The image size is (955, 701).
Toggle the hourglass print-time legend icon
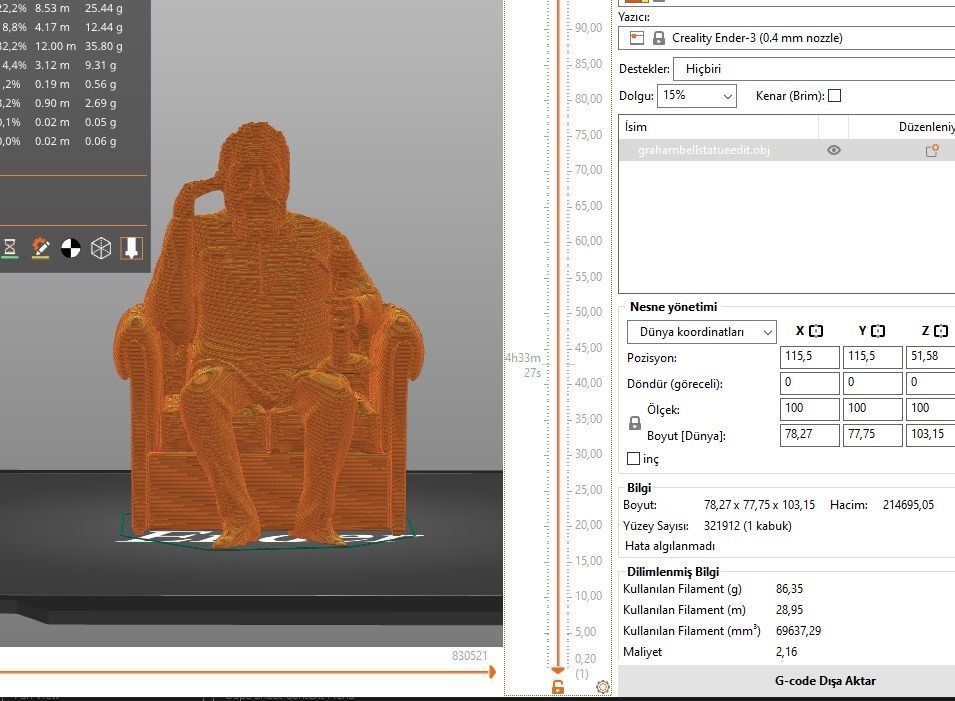(10, 248)
